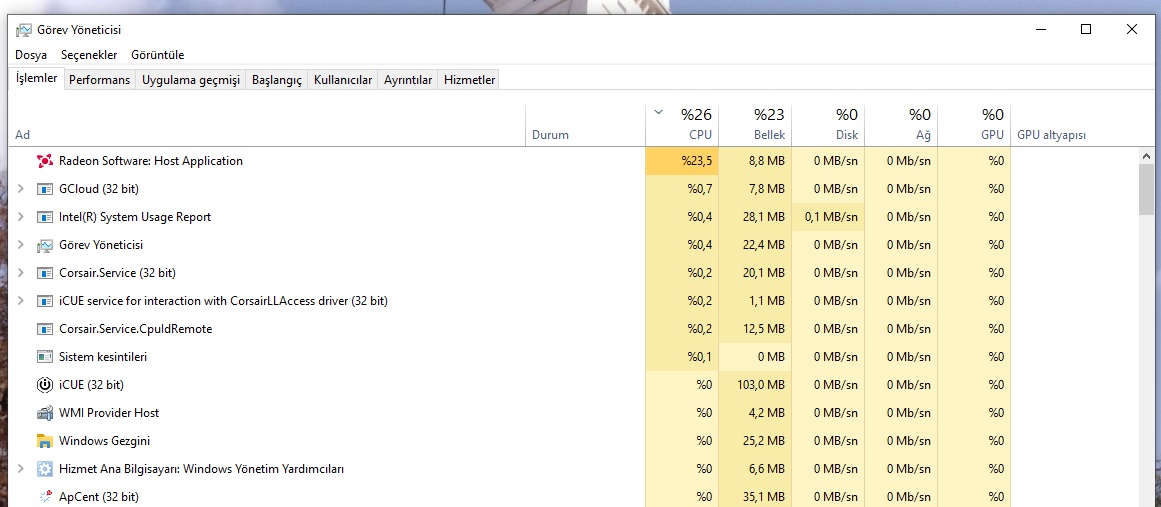Open the Seçenekler menu

[89, 55]
